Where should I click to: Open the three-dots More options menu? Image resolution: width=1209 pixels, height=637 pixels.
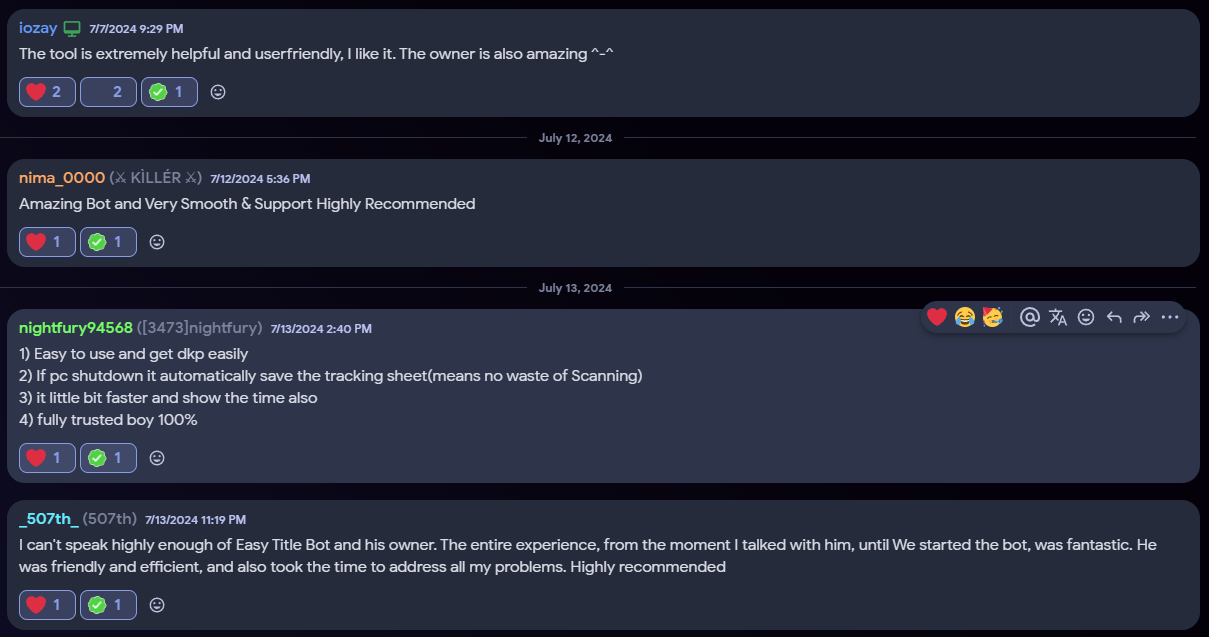(1170, 317)
